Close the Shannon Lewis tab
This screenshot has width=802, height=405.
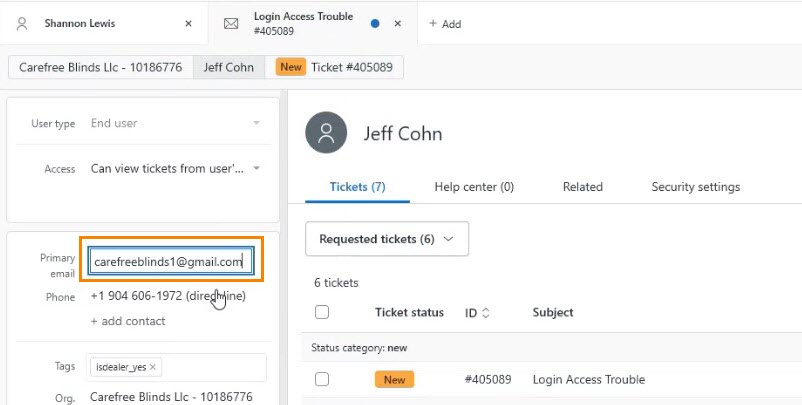(x=188, y=23)
